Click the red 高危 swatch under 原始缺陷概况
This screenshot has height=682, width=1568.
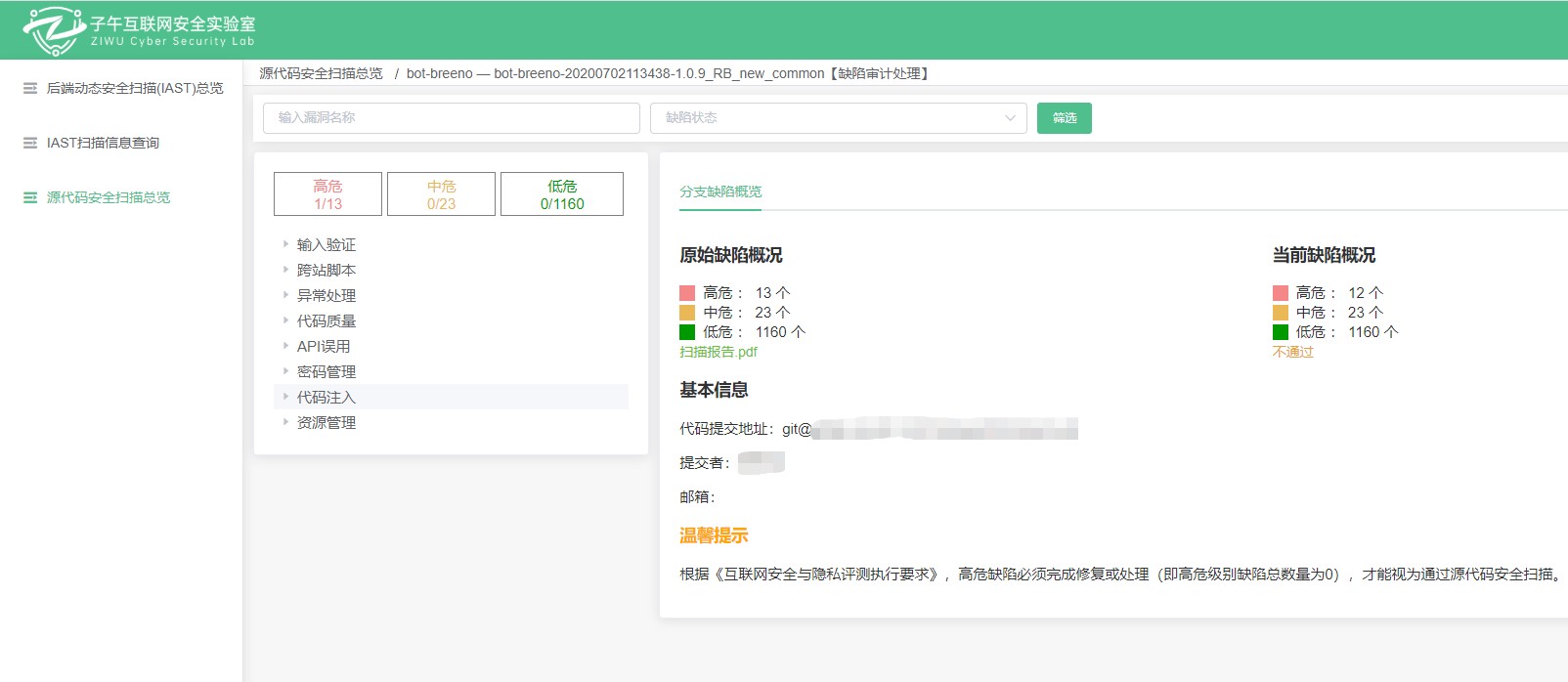pyautogui.click(x=687, y=293)
